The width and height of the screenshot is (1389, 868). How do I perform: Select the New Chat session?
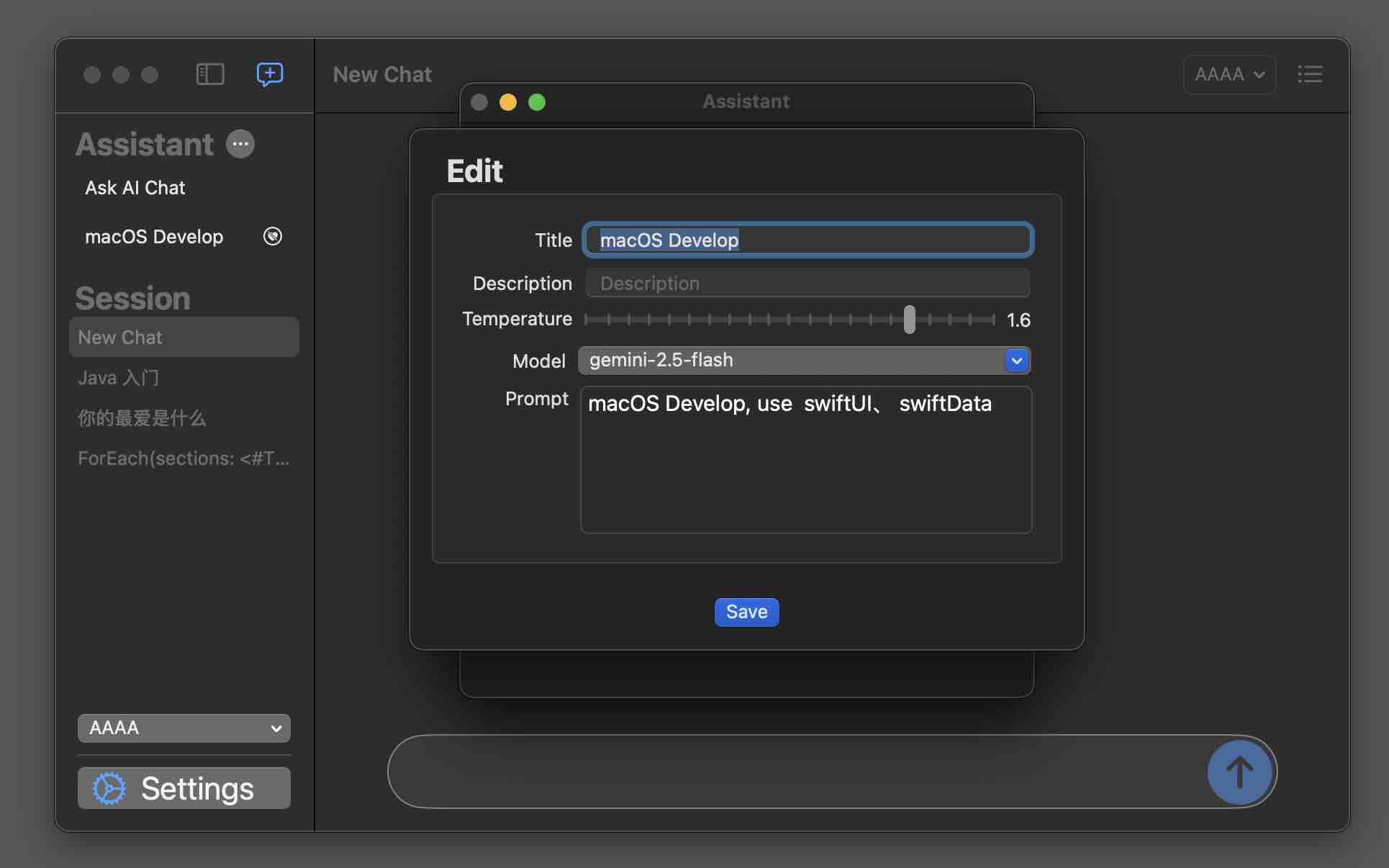pyautogui.click(x=184, y=337)
